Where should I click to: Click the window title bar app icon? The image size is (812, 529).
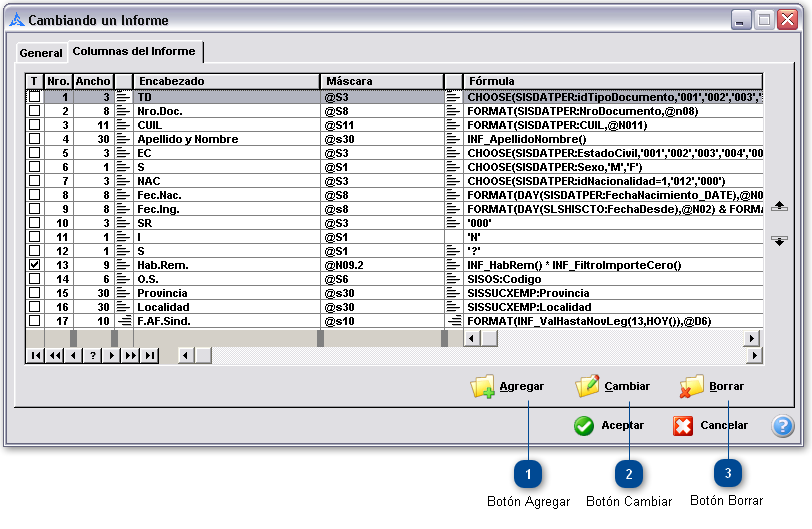[17, 20]
